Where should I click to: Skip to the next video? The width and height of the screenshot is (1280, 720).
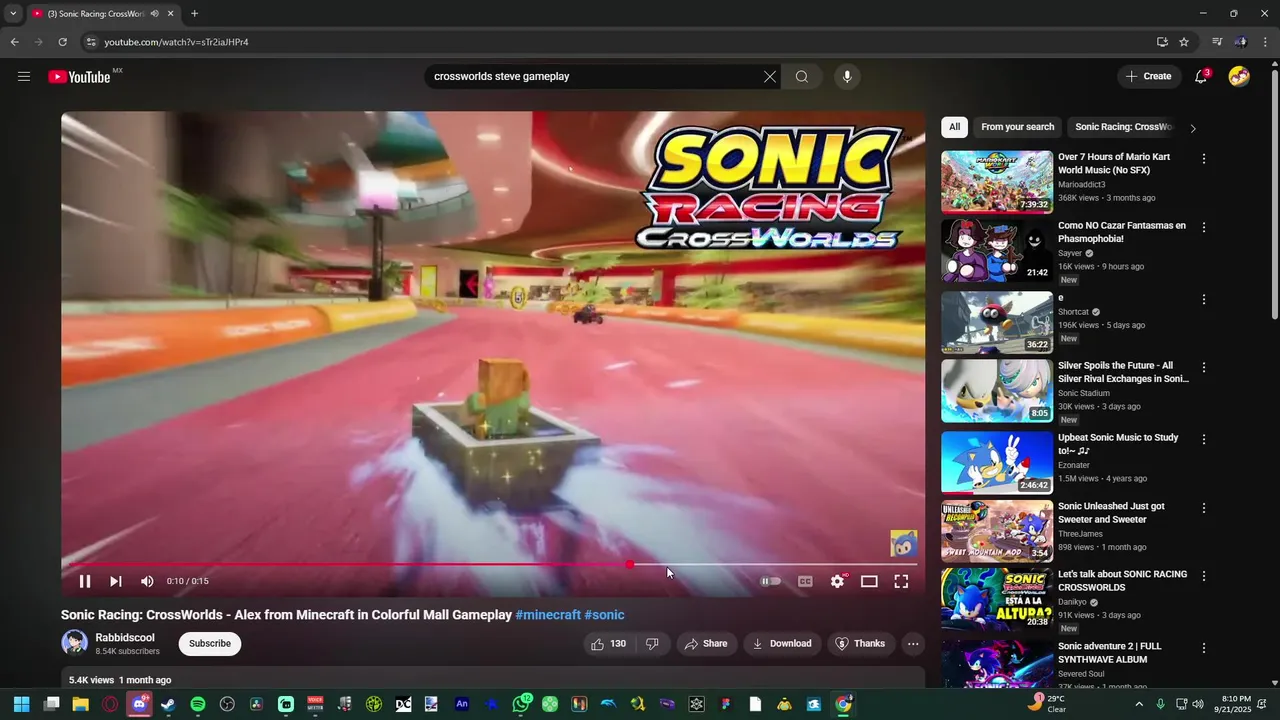tap(116, 581)
